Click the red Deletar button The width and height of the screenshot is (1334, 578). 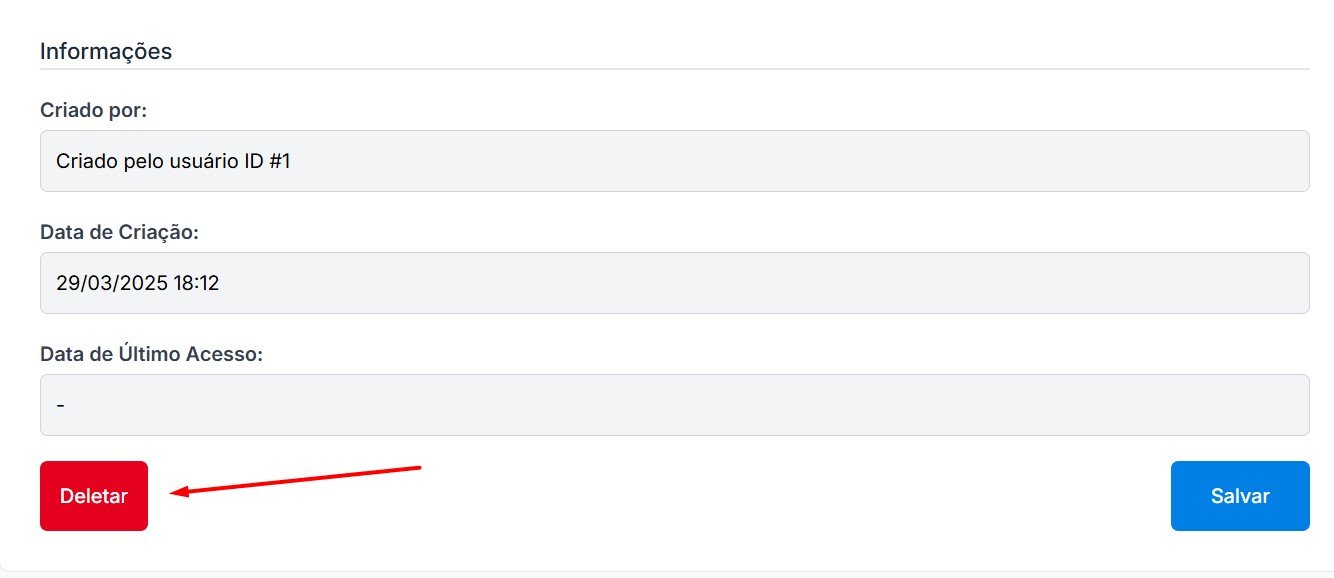click(x=94, y=496)
